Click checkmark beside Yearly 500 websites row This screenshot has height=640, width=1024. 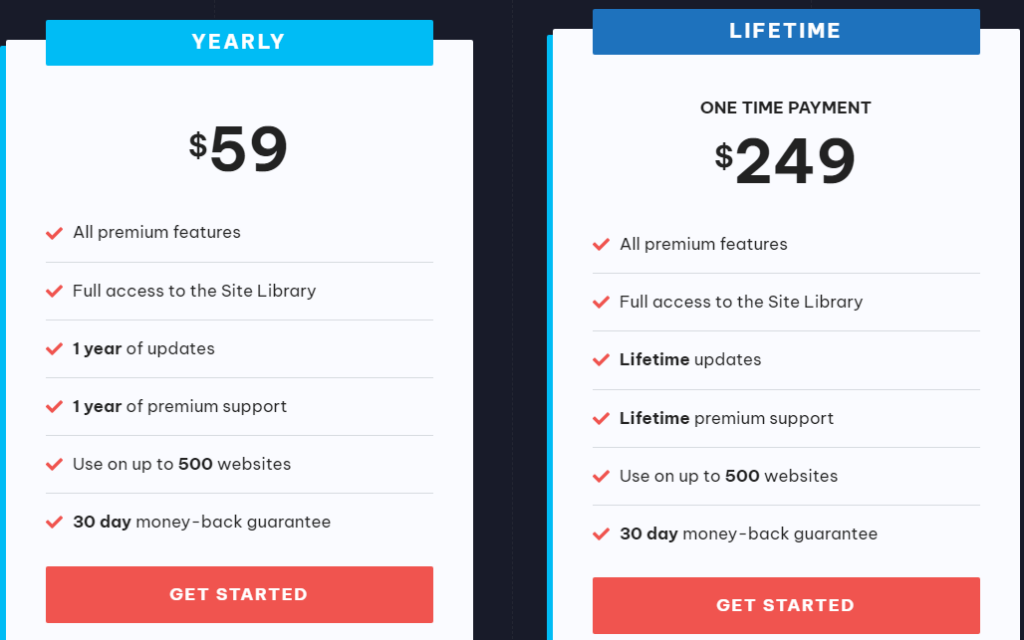coord(55,465)
